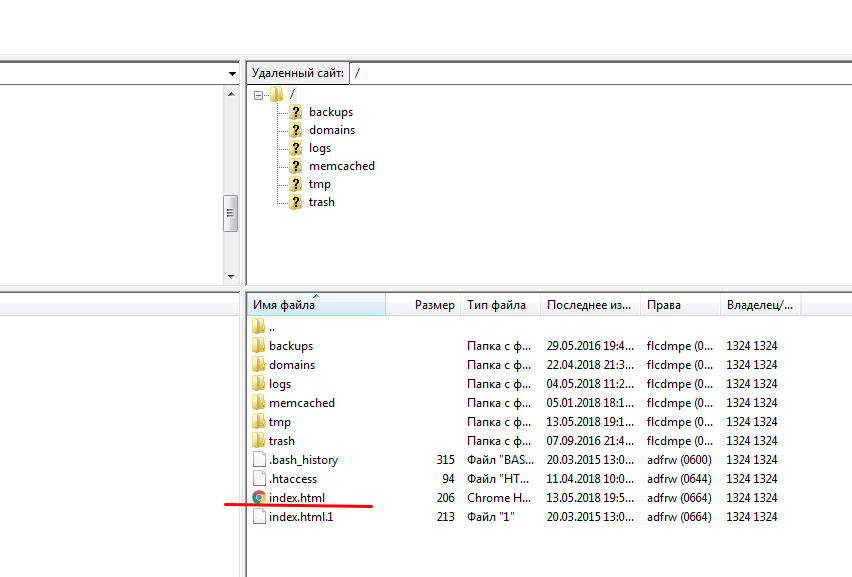This screenshot has height=577, width=852.
Task: Click the scroll-down arrow in local tree
Action: click(231, 276)
